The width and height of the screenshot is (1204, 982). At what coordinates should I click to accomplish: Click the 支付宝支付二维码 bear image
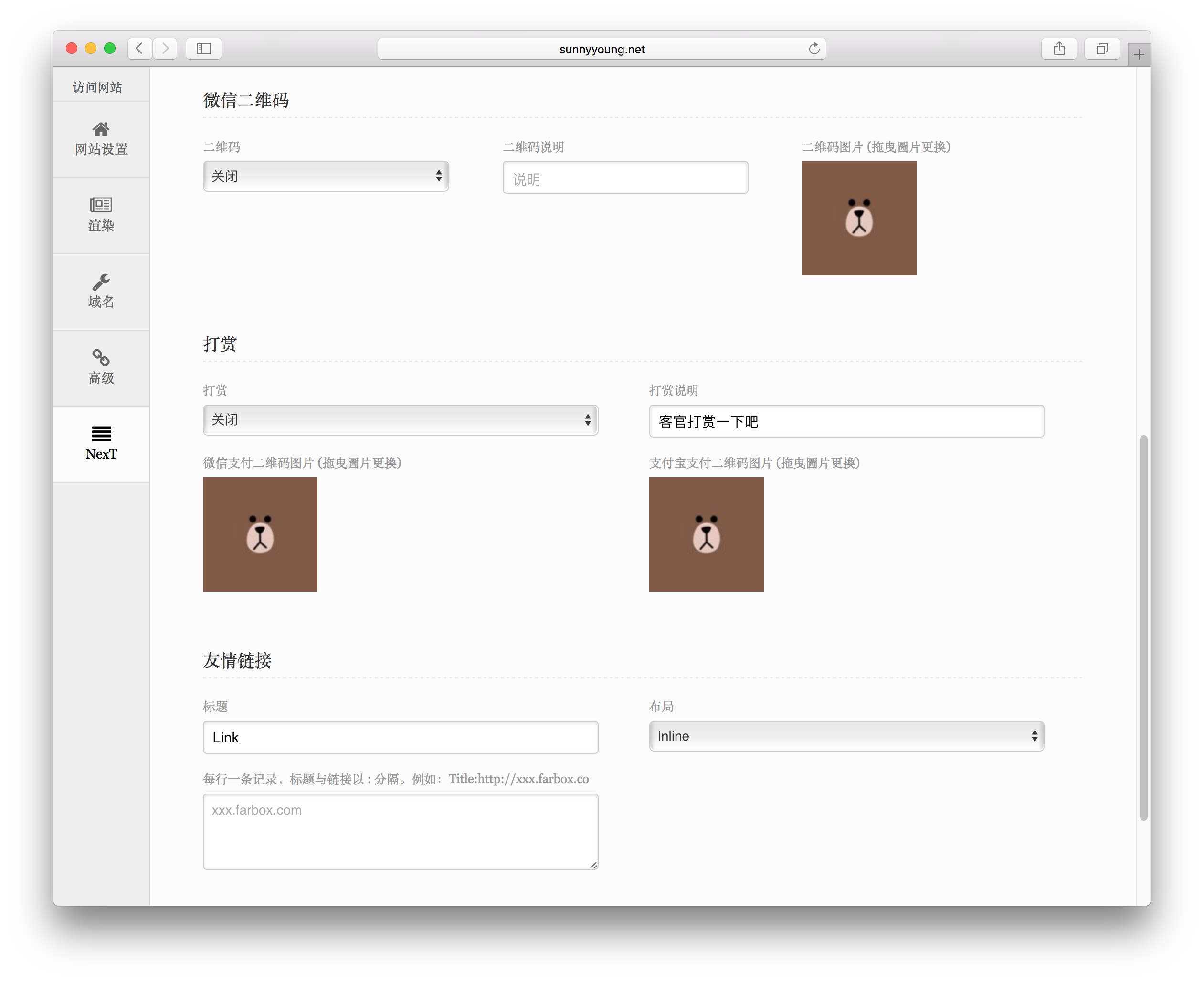(706, 534)
